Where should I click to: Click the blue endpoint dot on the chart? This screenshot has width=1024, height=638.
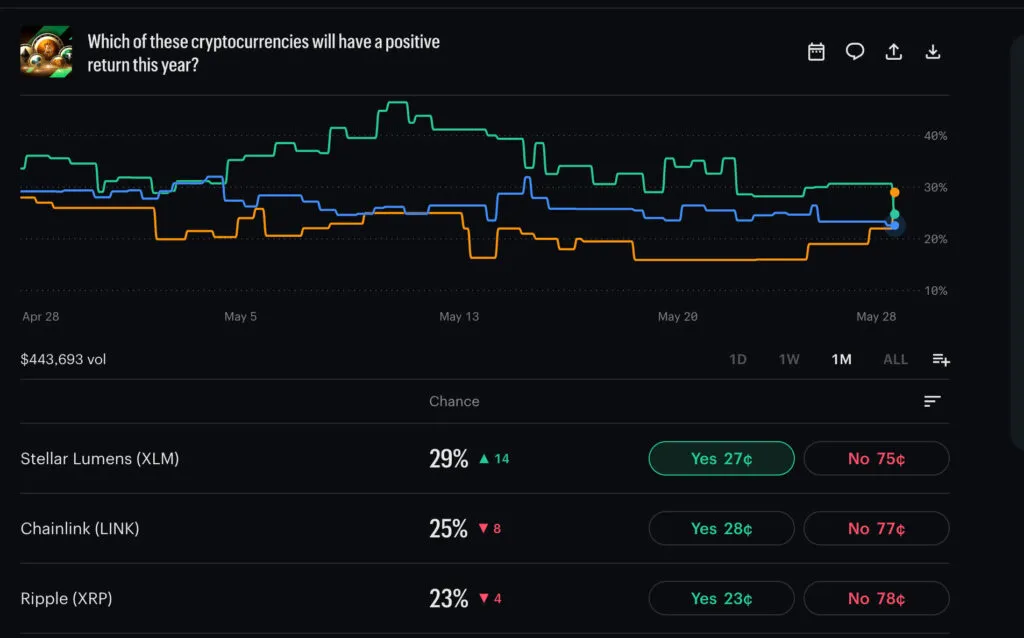click(x=895, y=225)
